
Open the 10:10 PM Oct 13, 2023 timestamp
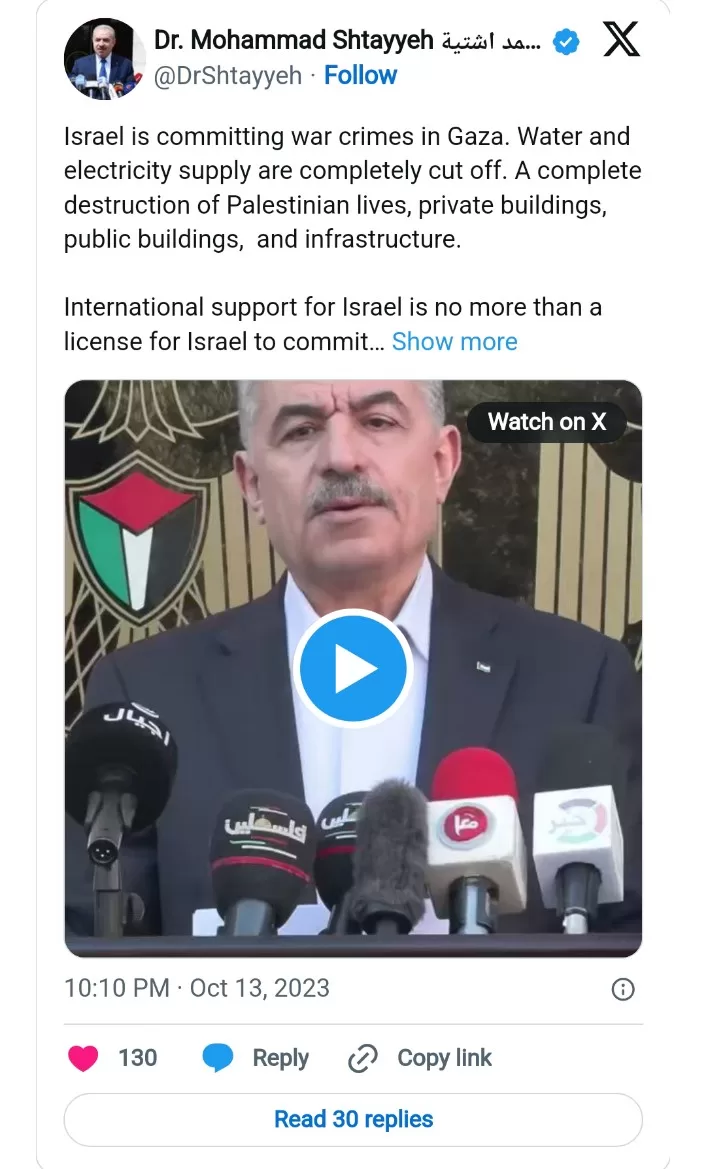[197, 988]
